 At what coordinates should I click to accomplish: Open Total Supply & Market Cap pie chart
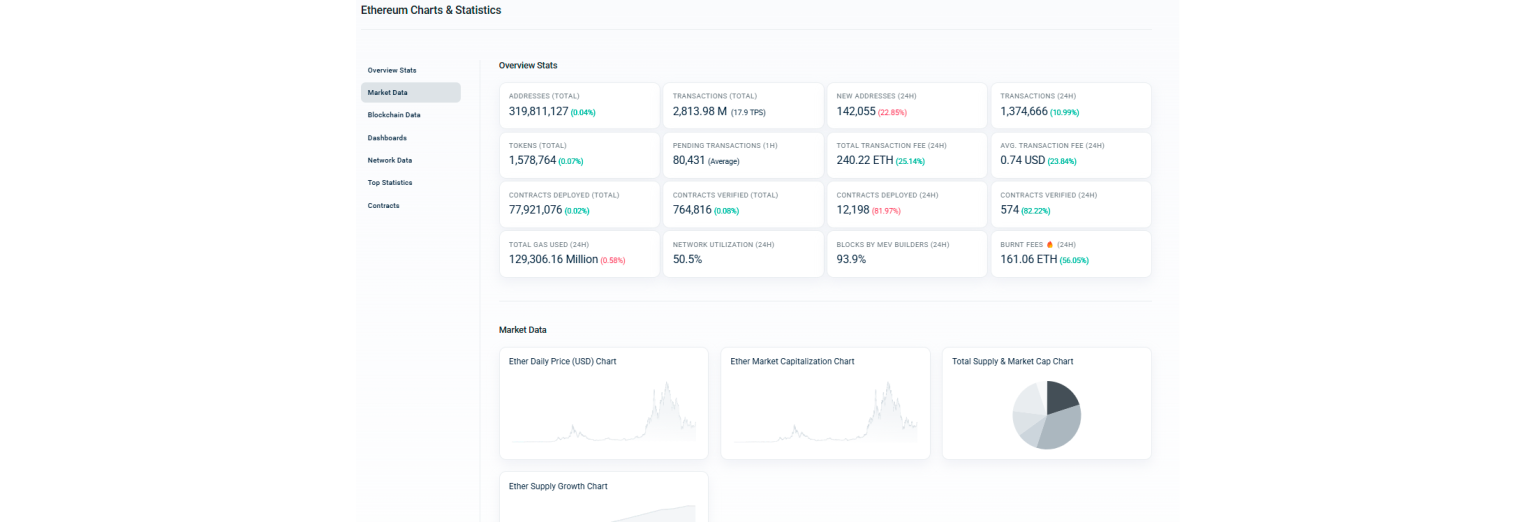1047,404
